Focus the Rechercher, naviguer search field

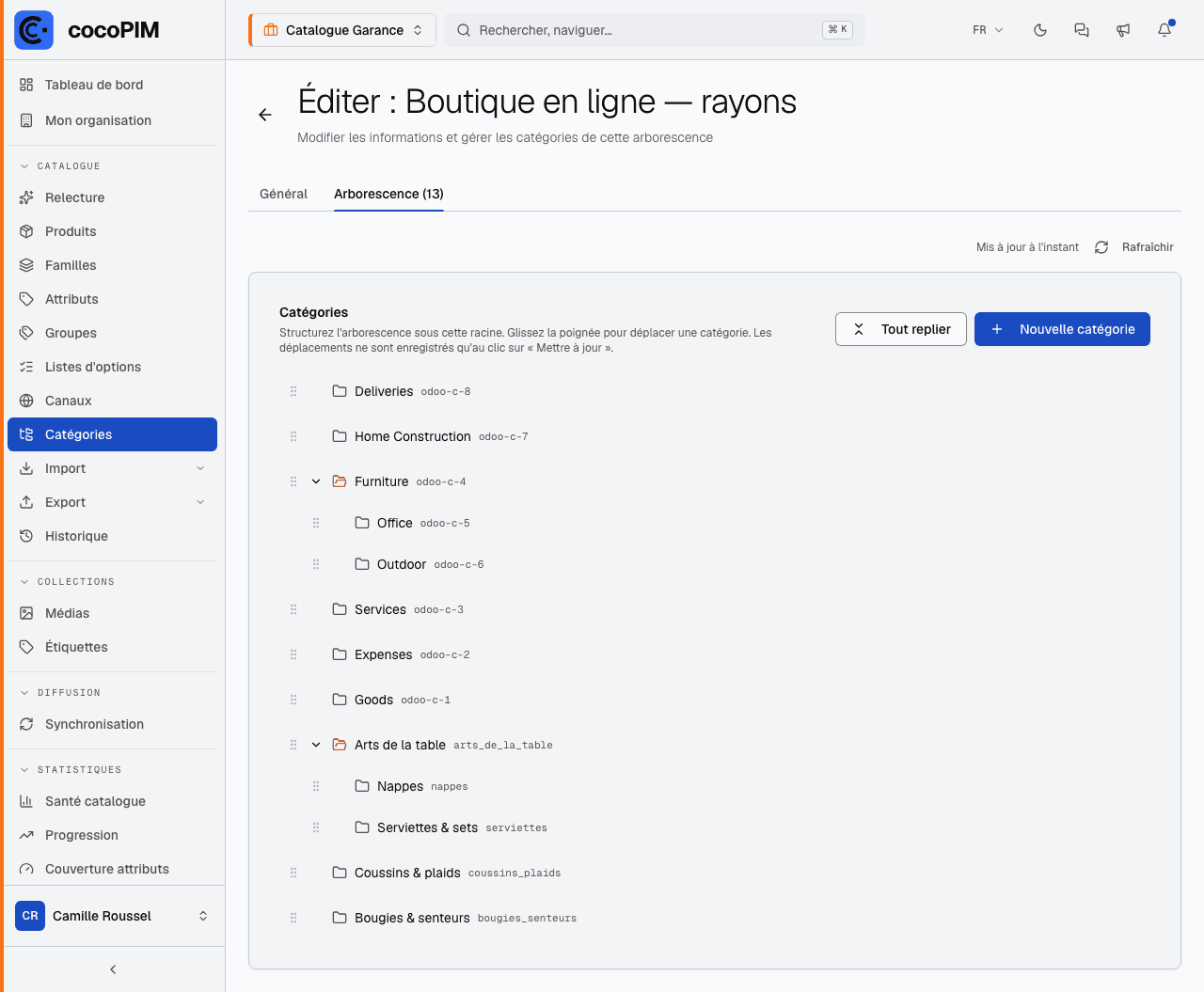tap(655, 30)
